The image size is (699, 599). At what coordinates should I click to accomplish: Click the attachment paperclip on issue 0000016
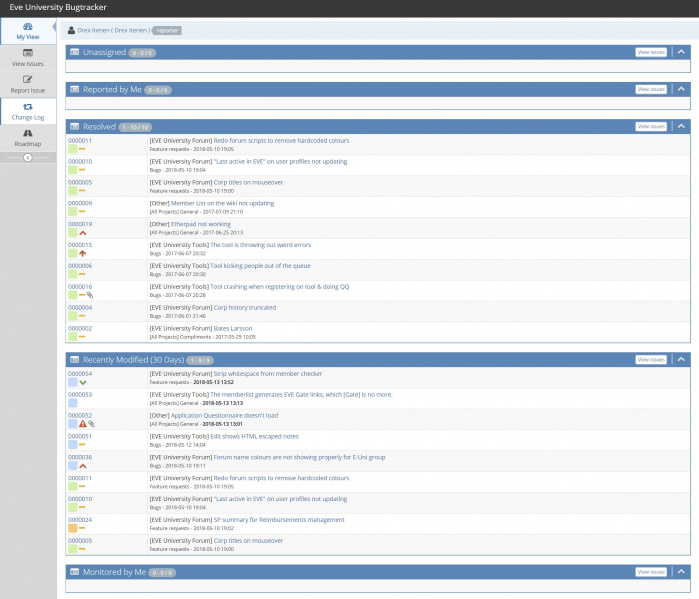click(x=91, y=295)
